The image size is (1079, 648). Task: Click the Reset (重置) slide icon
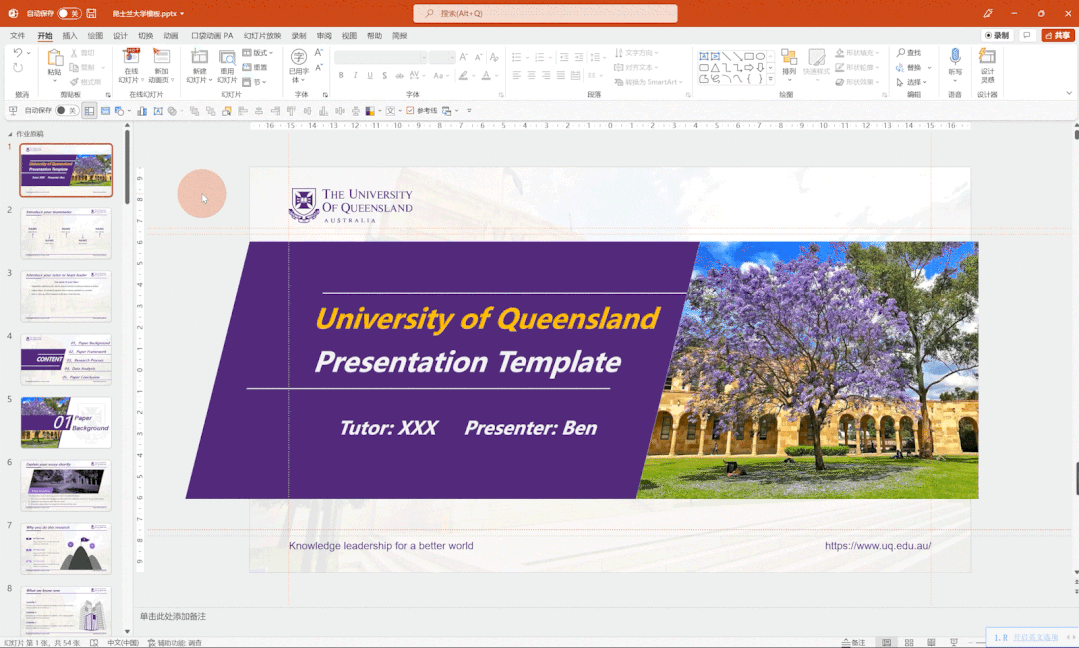pyautogui.click(x=255, y=67)
